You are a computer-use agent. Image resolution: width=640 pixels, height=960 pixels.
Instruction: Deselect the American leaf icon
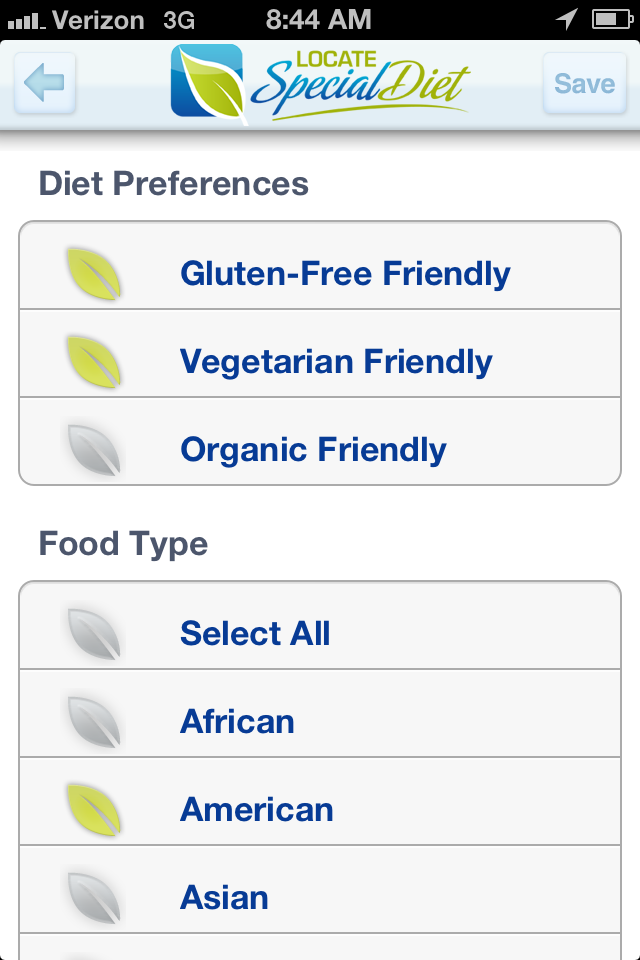[94, 810]
